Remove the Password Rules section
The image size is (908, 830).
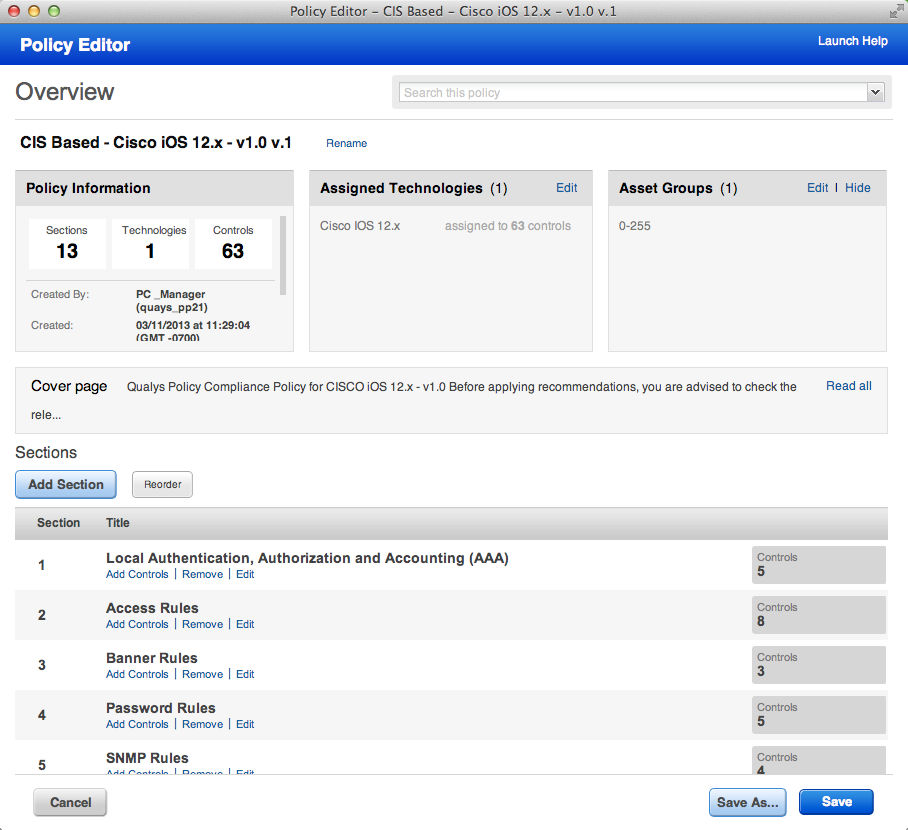[x=203, y=724]
